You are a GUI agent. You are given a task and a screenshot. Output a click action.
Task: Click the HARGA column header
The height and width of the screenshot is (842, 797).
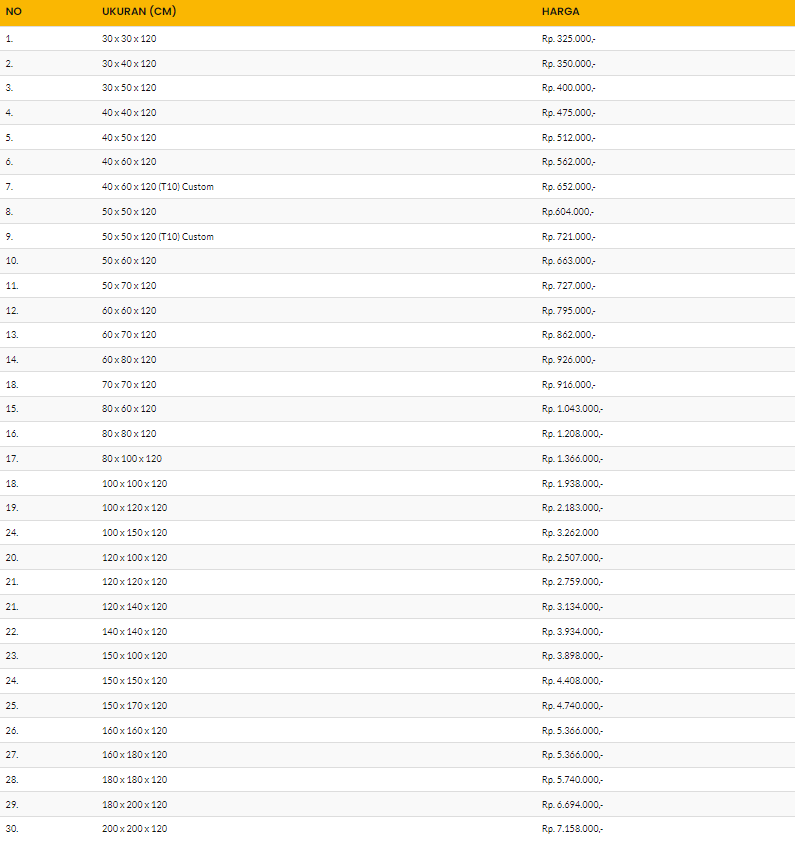pos(560,12)
